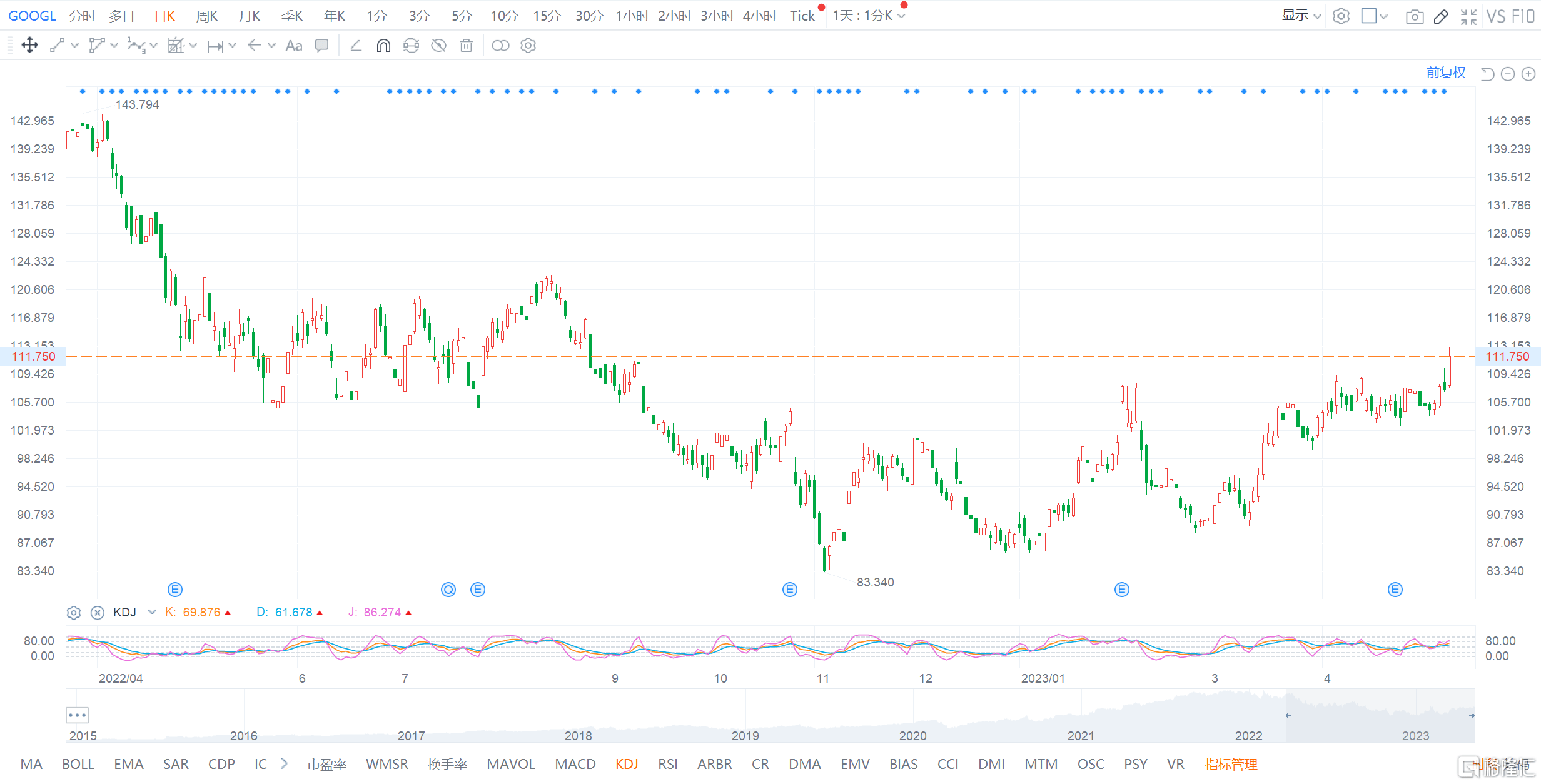Switch to the 周K weekly tab
The width and height of the screenshot is (1541, 784).
pos(206,16)
